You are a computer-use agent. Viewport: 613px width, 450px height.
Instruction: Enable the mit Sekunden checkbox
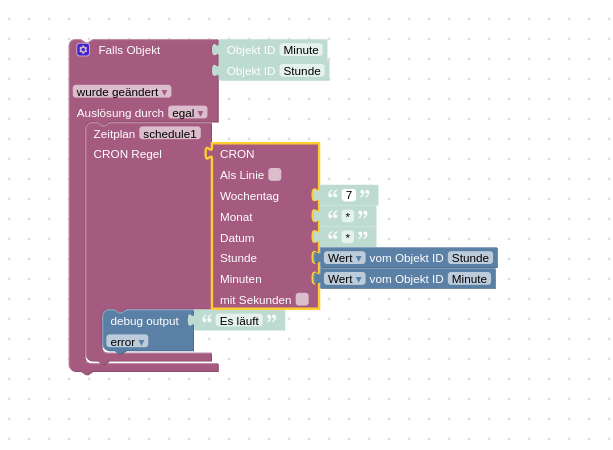coord(302,299)
